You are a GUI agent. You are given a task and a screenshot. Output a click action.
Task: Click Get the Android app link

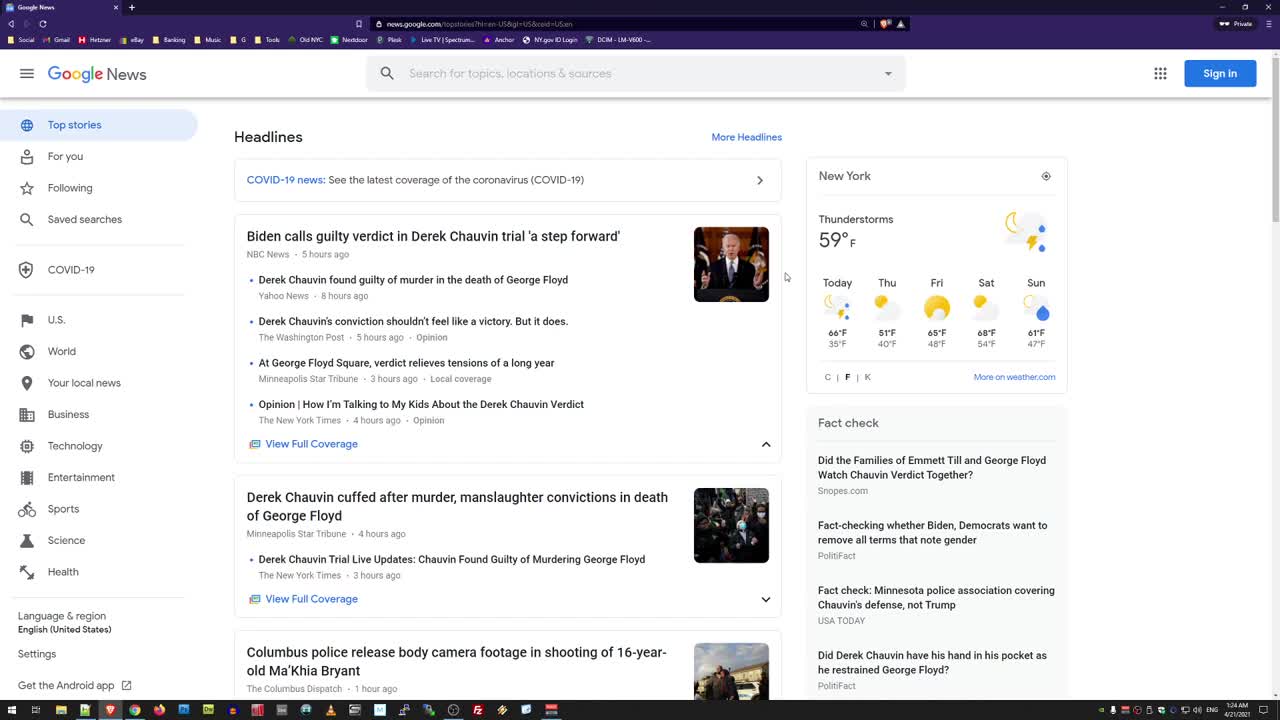[74, 686]
